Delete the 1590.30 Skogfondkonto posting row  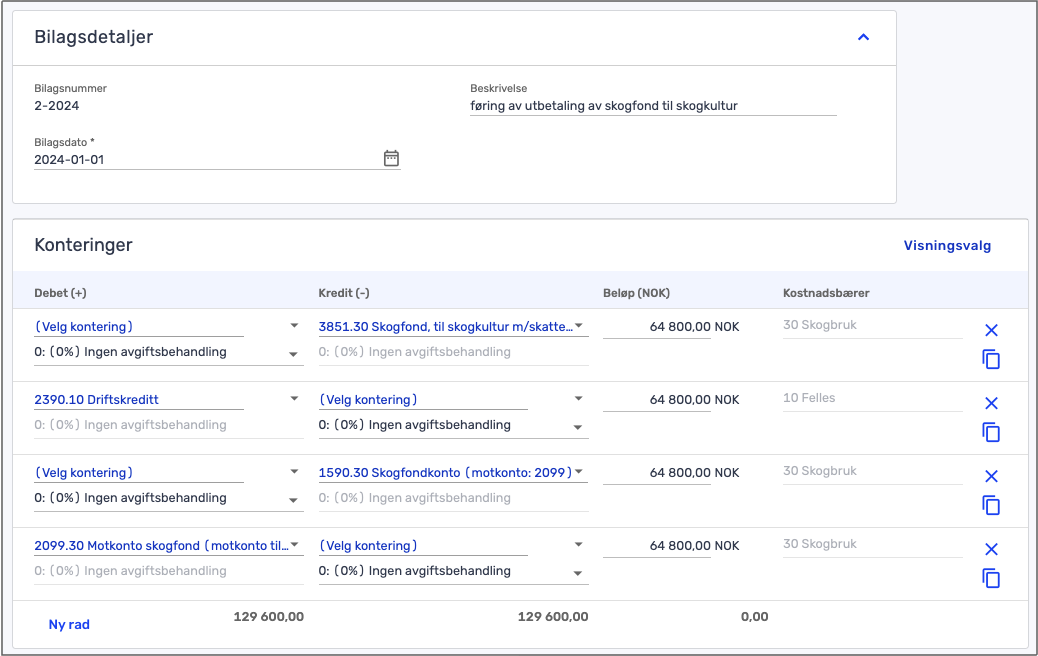point(991,476)
